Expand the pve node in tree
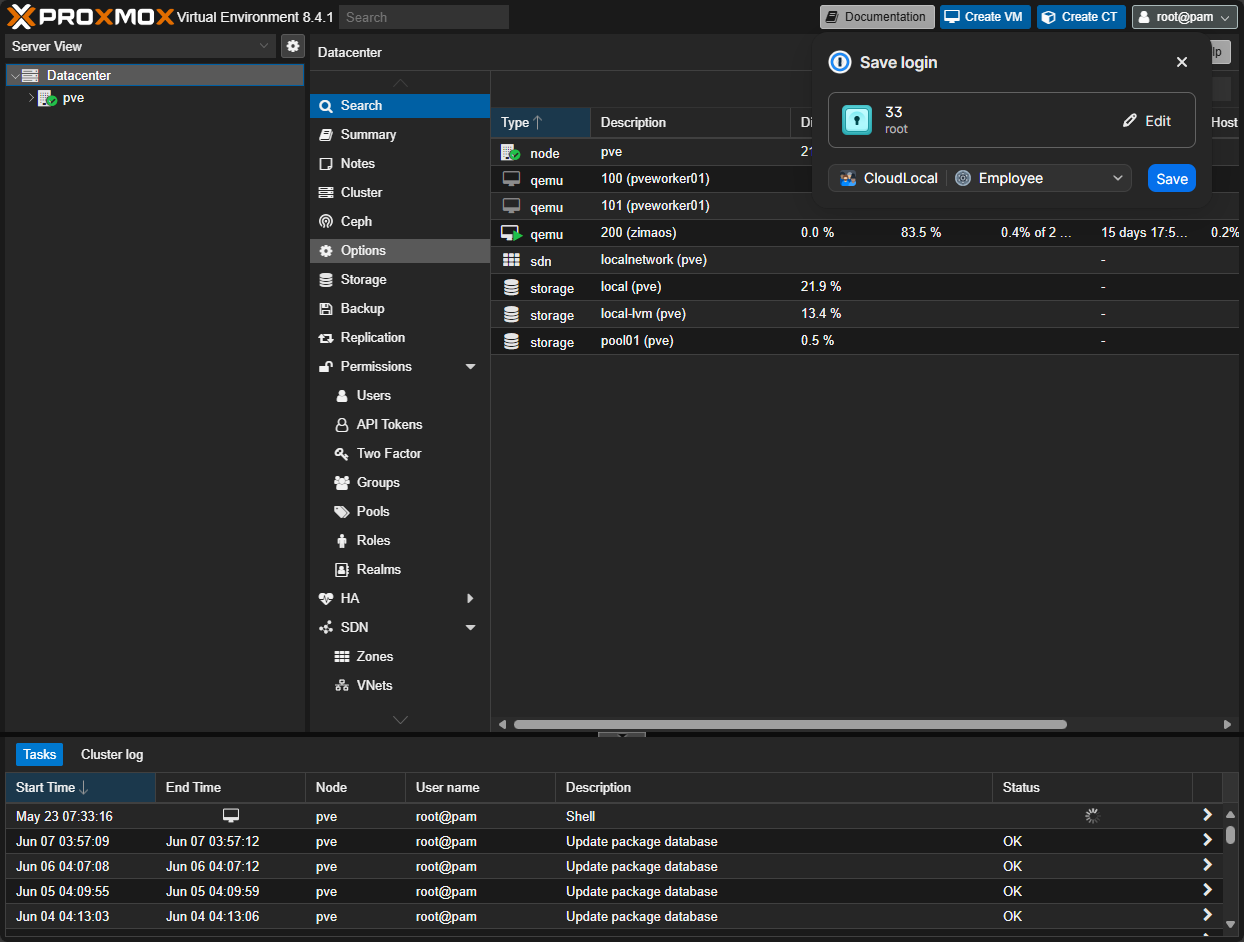 [x=31, y=98]
